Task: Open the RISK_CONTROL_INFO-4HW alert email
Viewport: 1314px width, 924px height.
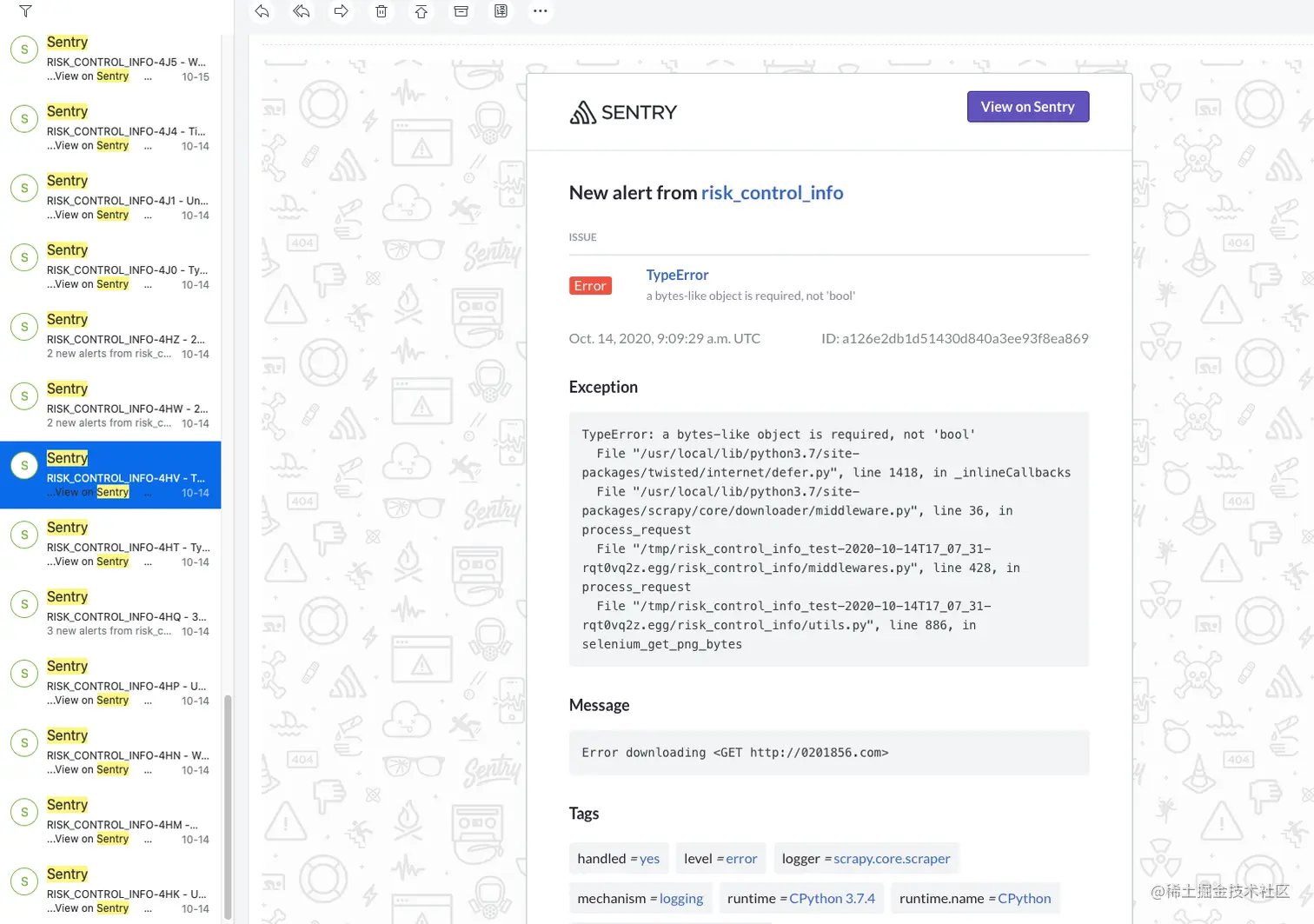Action: coord(110,407)
